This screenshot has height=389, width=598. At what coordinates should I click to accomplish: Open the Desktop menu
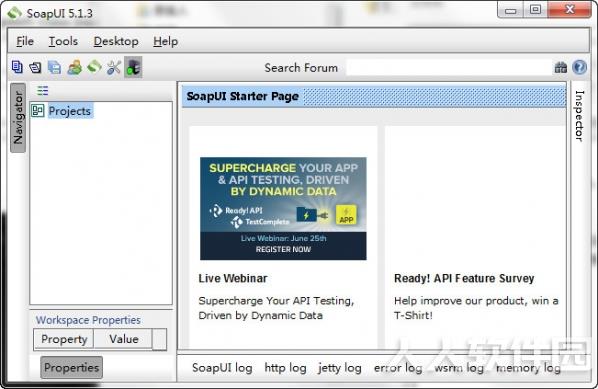pos(116,41)
